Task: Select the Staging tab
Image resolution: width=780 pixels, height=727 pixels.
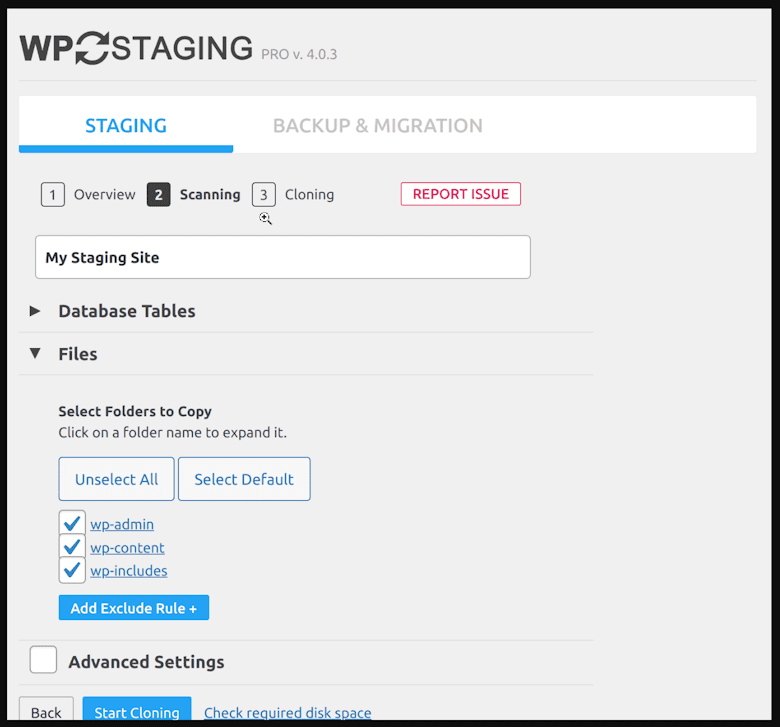Action: coord(126,125)
